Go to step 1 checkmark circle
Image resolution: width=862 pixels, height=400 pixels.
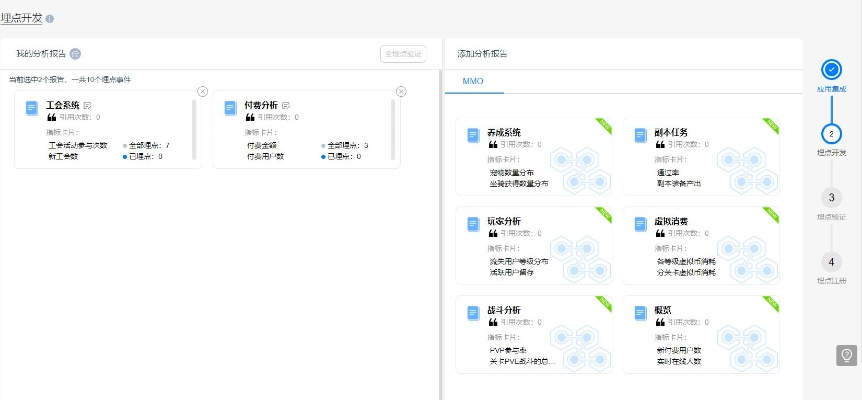831,69
